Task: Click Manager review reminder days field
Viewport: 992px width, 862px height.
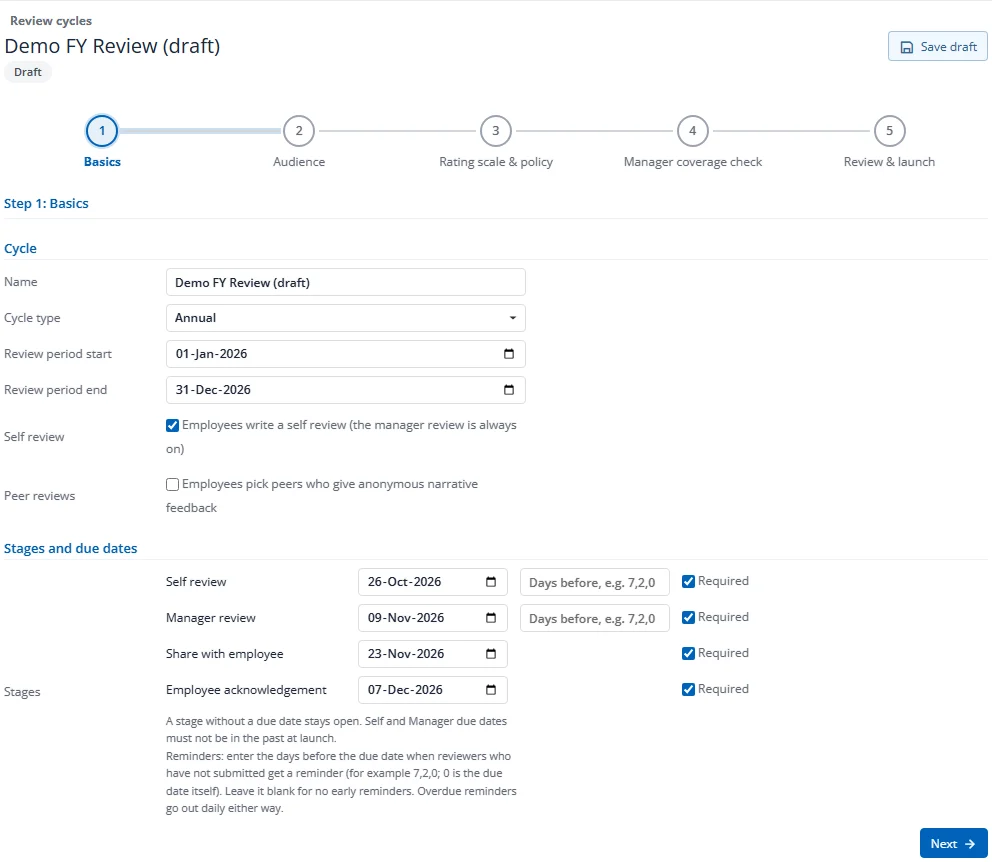Action: tap(595, 619)
